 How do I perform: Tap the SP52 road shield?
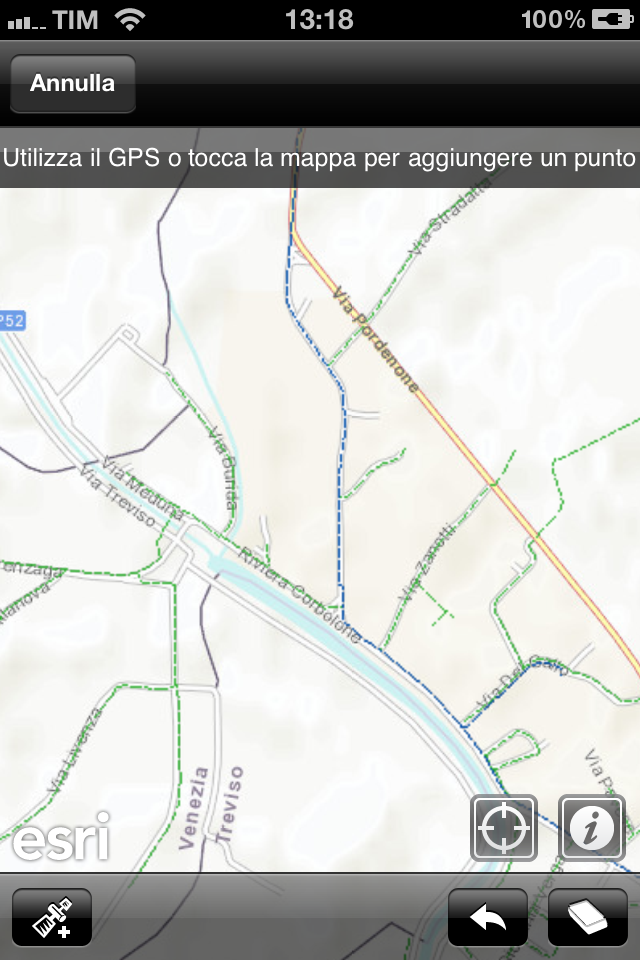click(x=12, y=320)
